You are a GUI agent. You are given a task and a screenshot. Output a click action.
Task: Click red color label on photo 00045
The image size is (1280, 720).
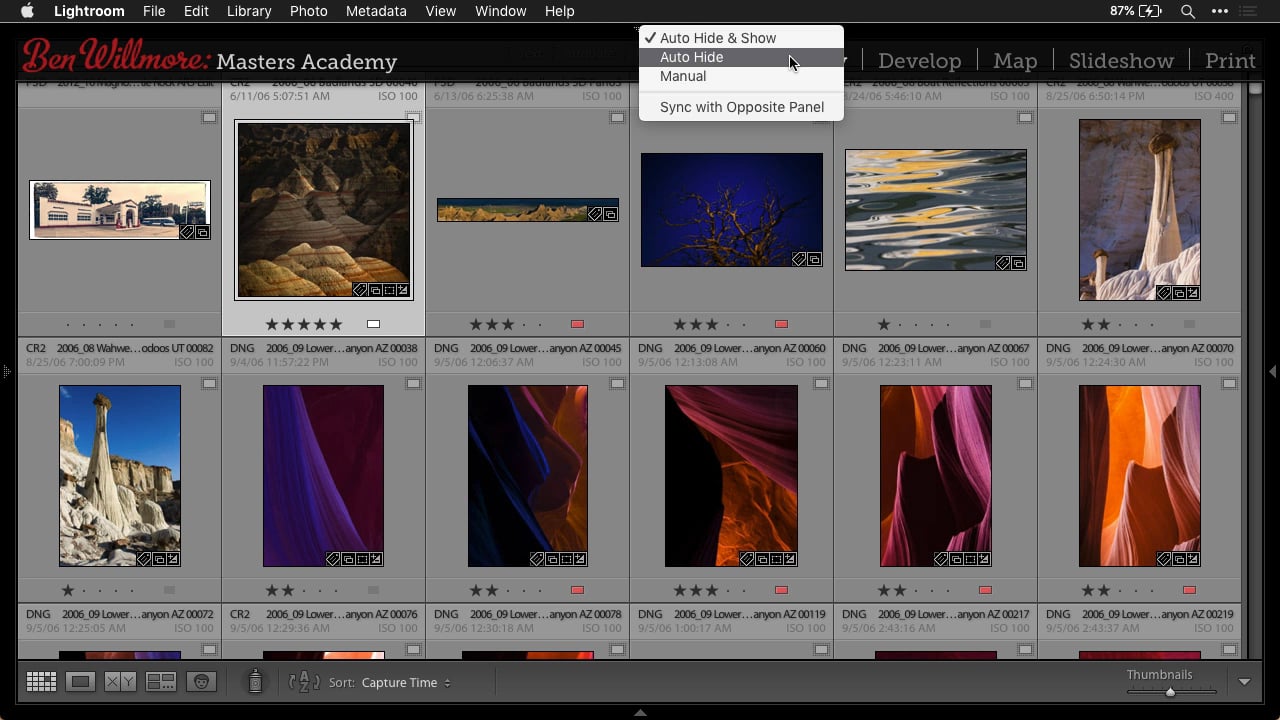click(x=577, y=590)
